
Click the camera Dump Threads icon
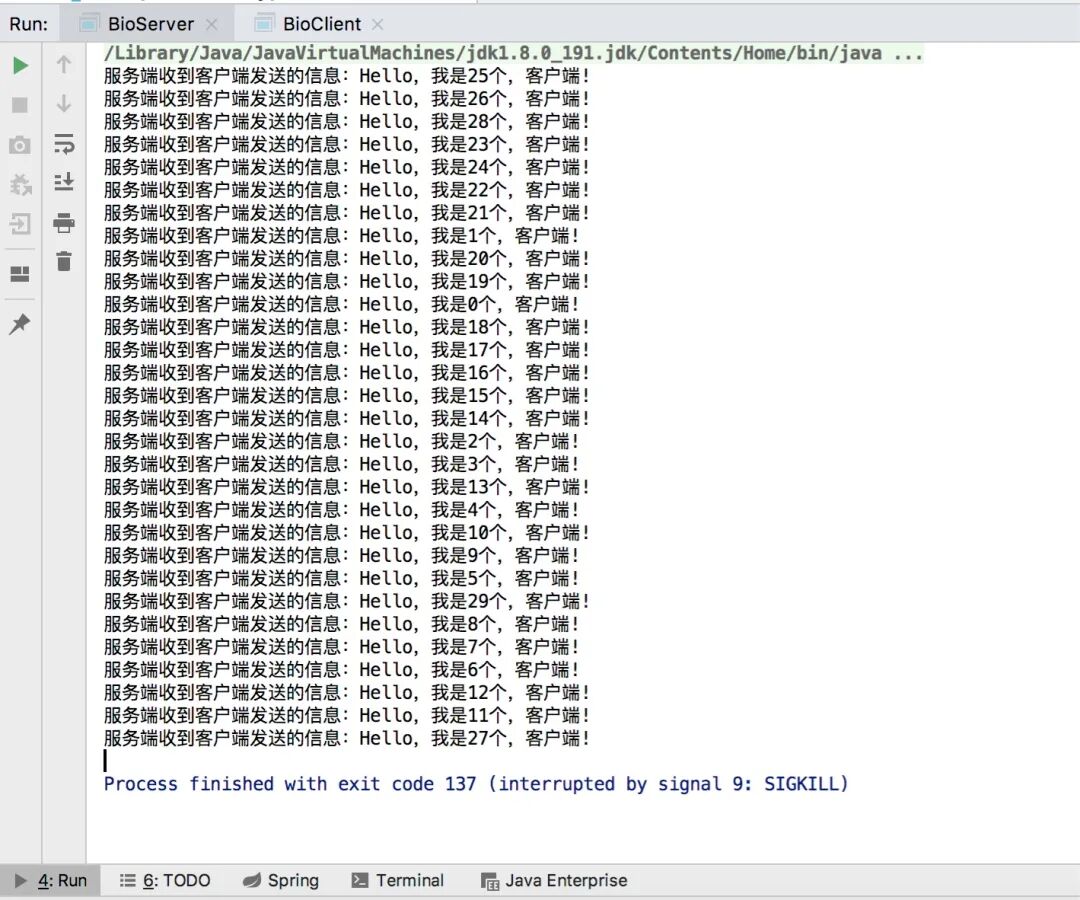[20, 145]
